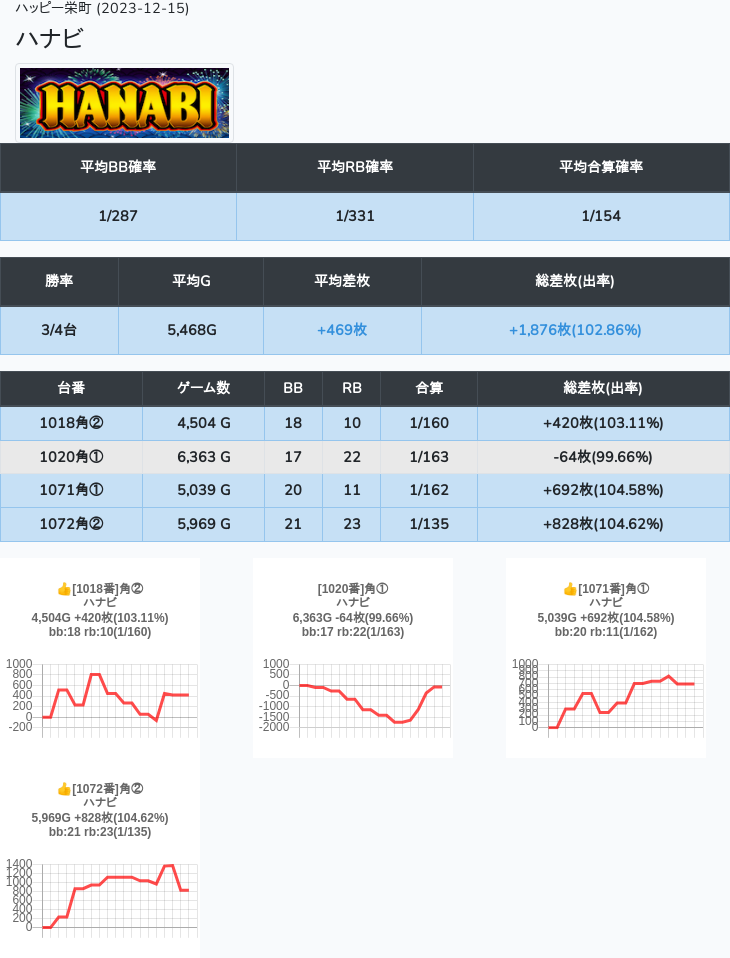The width and height of the screenshot is (730, 958).
Task: Click the [1020番]角① graph title
Action: click(353, 589)
